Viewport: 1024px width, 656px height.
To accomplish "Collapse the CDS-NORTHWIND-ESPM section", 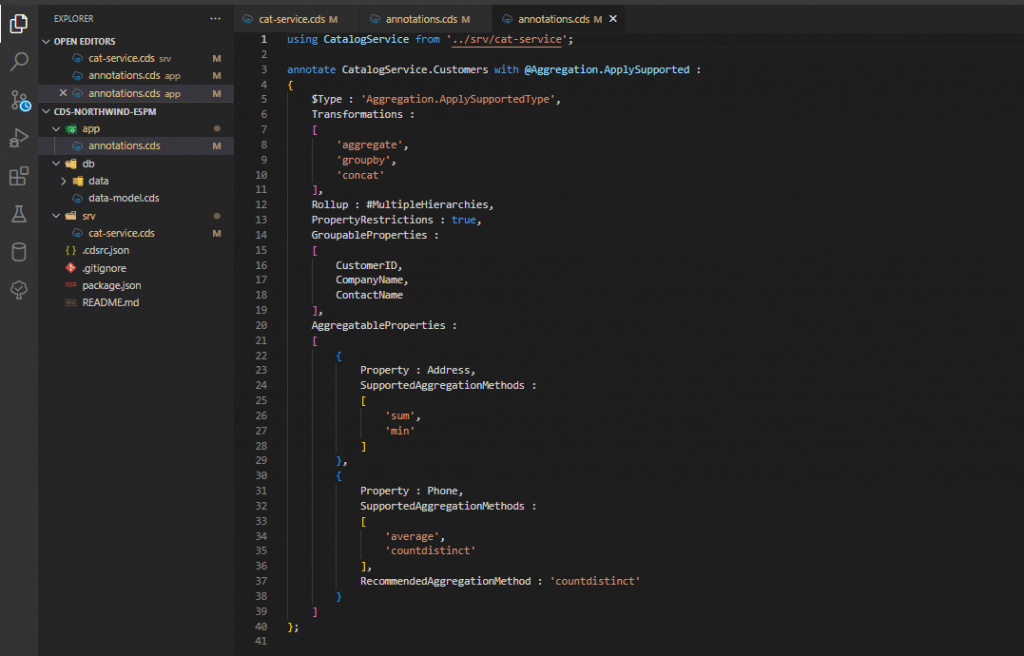I will click(46, 112).
